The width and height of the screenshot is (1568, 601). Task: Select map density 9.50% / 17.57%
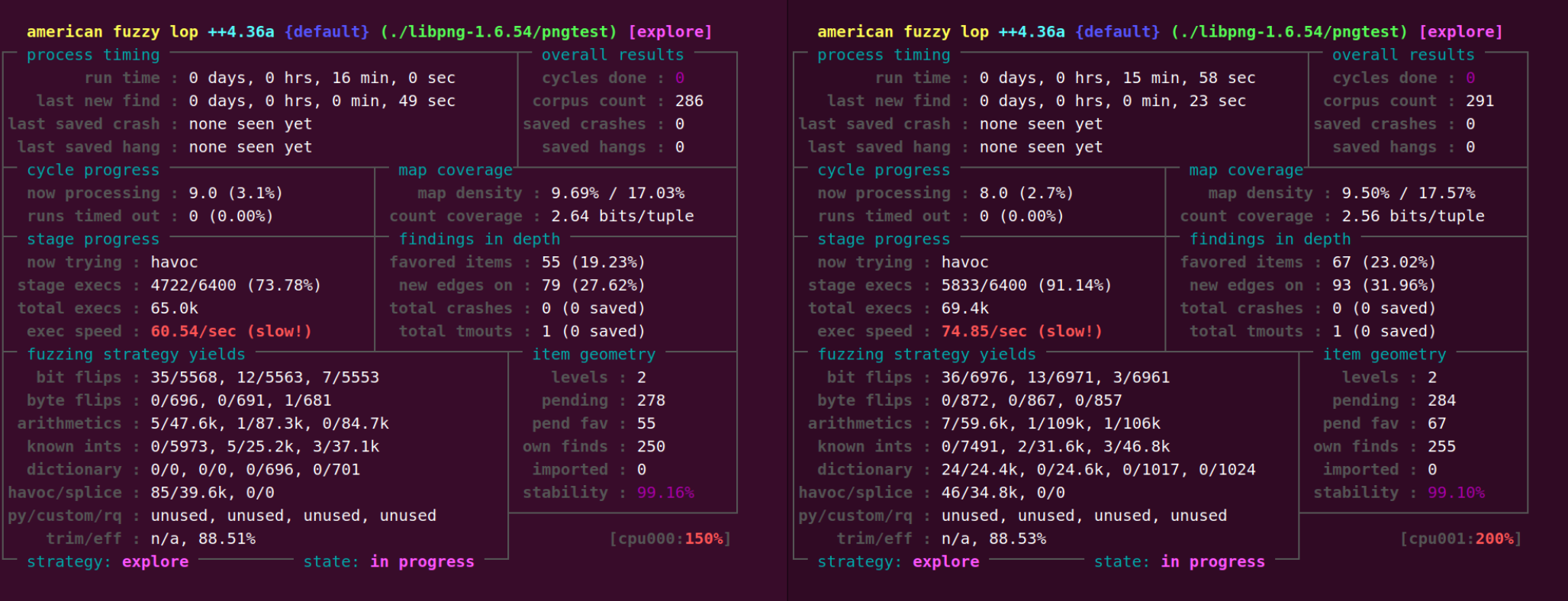1408,193
